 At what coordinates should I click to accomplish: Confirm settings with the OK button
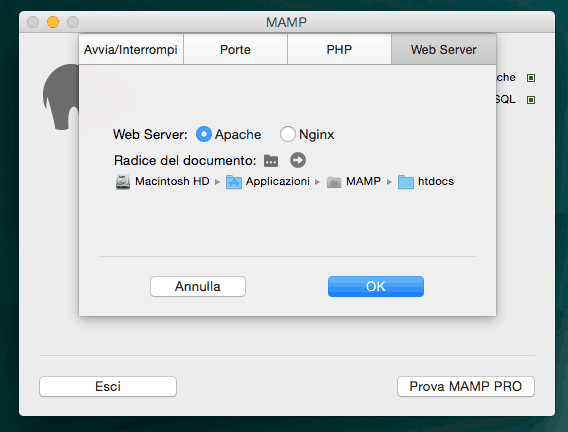pyautogui.click(x=376, y=286)
